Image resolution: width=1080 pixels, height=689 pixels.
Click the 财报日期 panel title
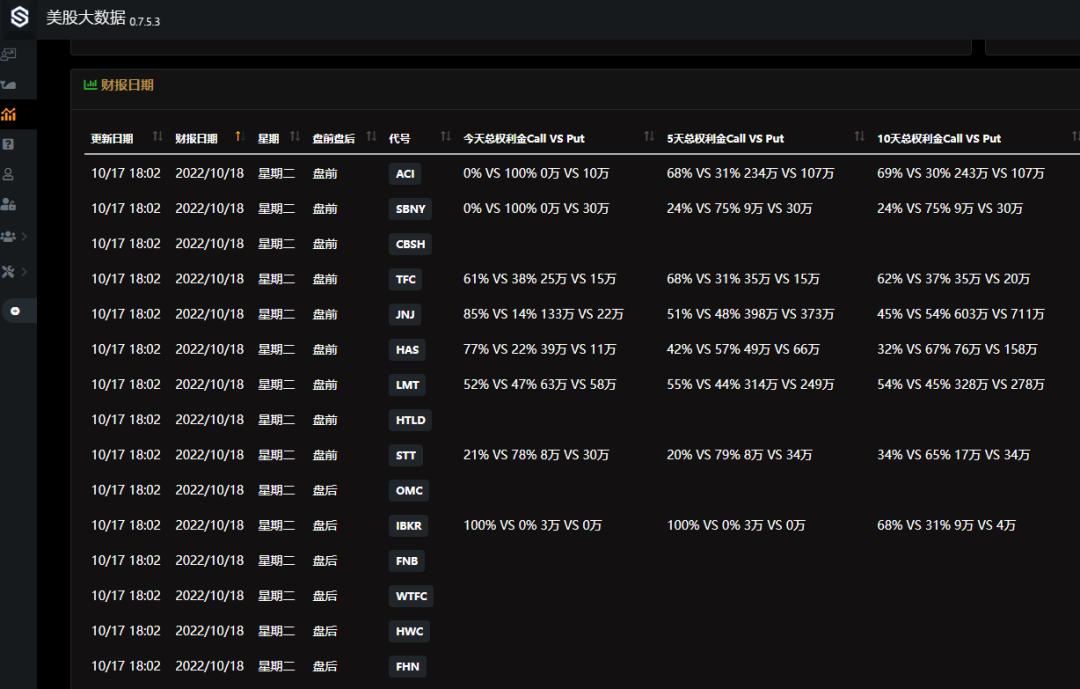click(127, 85)
